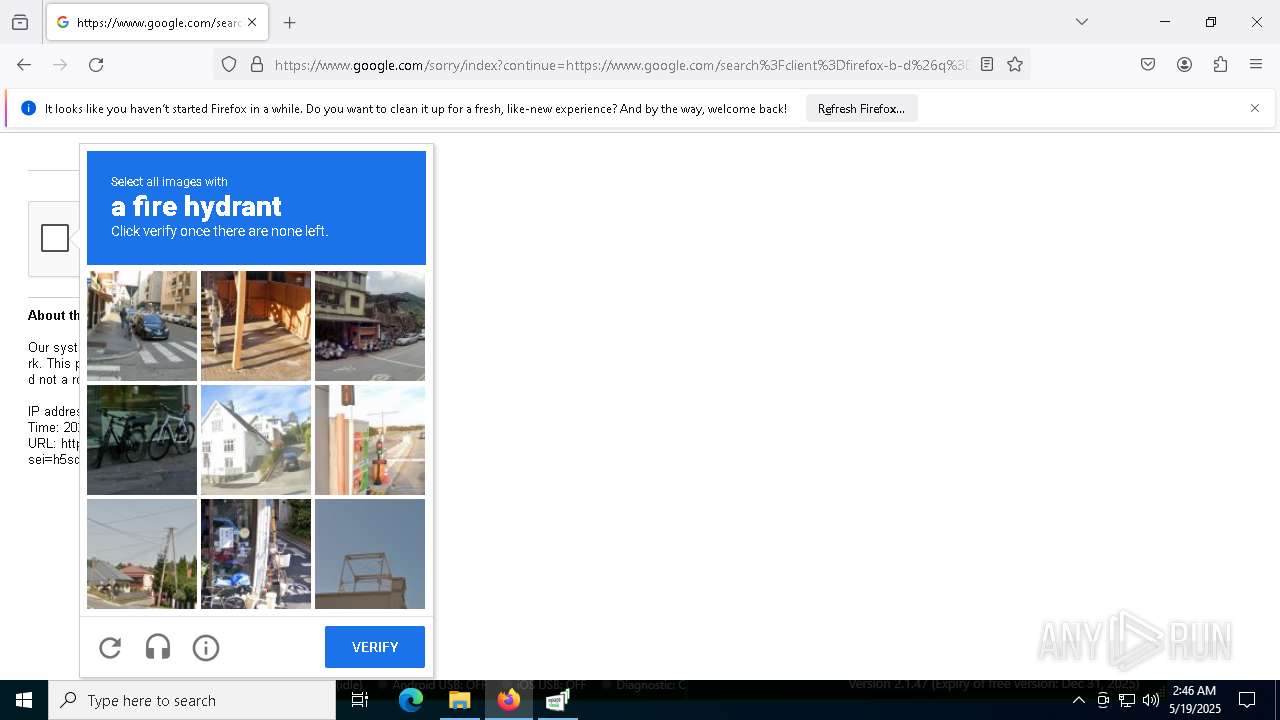
Task: Toggle Reader View icon in address bar
Action: click(x=987, y=65)
